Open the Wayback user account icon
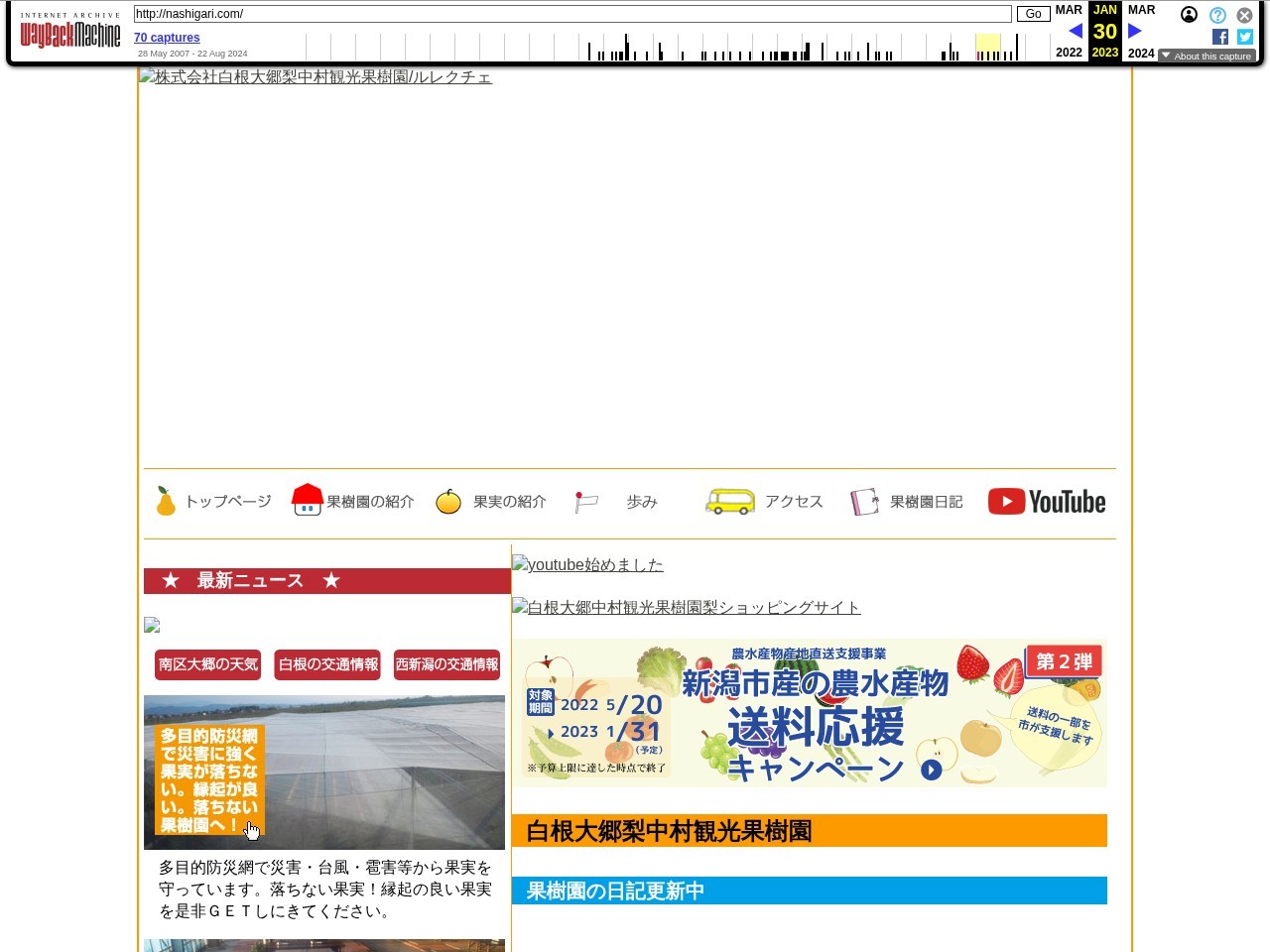Viewport: 1270px width, 952px height. tap(1189, 15)
